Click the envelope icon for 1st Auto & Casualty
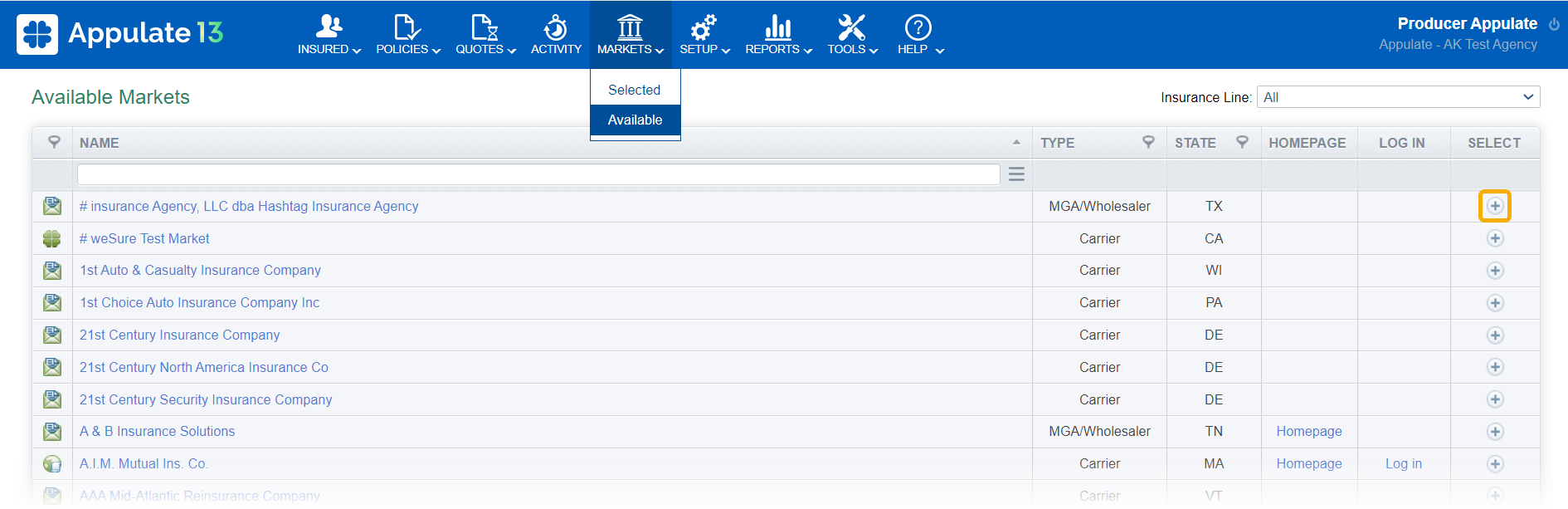 52,271
